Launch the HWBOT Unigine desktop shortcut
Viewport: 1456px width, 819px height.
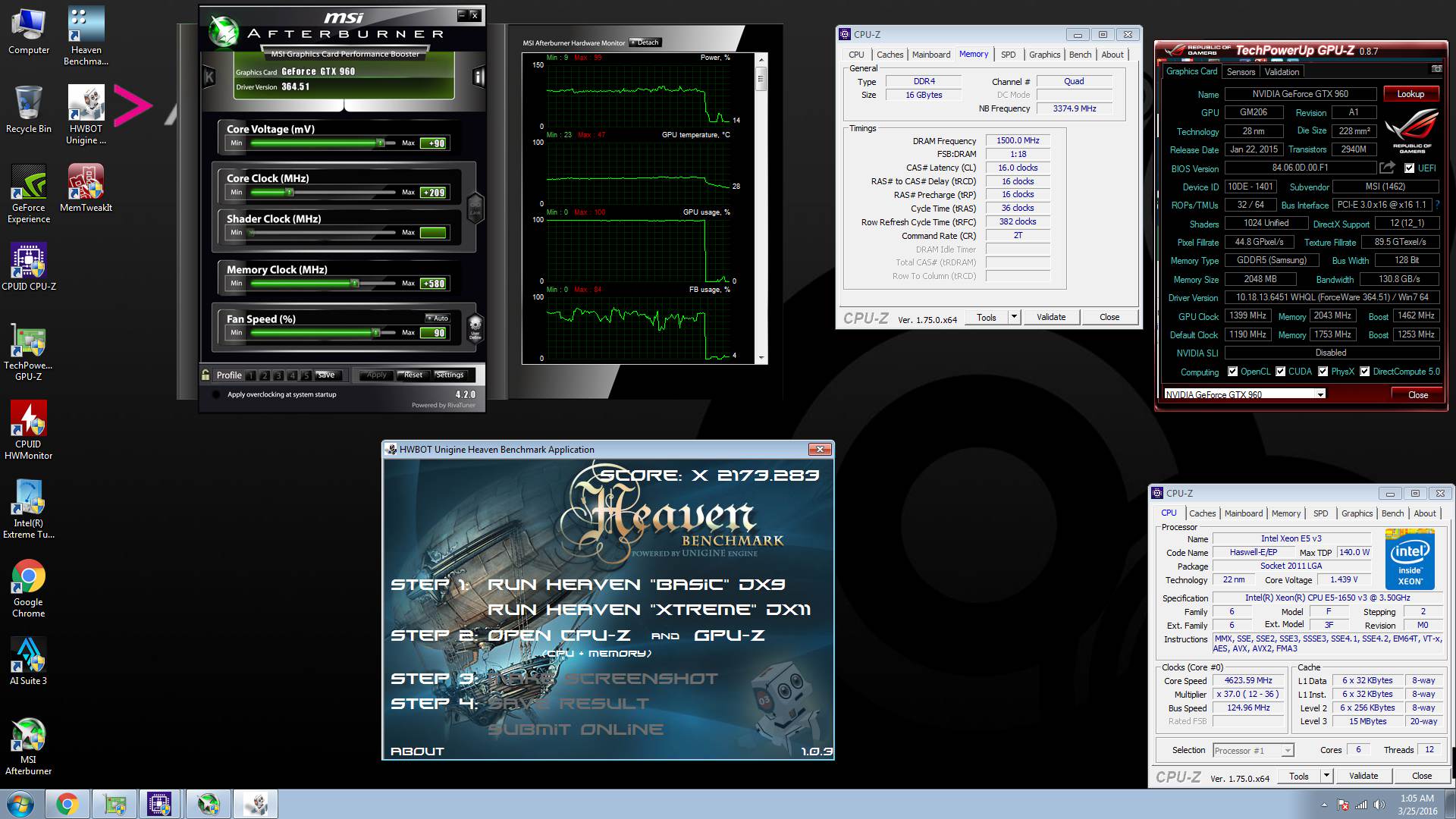tap(86, 115)
